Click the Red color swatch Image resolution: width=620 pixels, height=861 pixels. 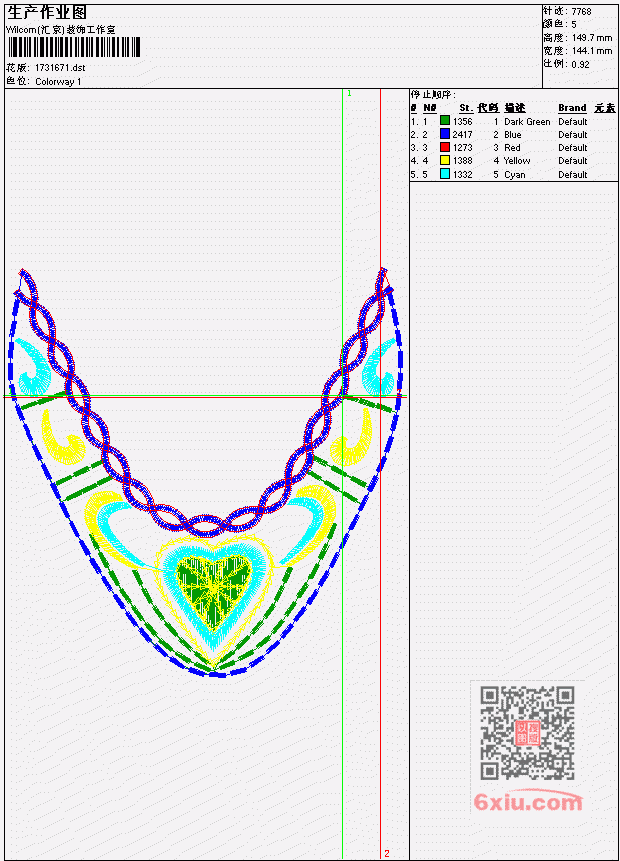pos(445,147)
